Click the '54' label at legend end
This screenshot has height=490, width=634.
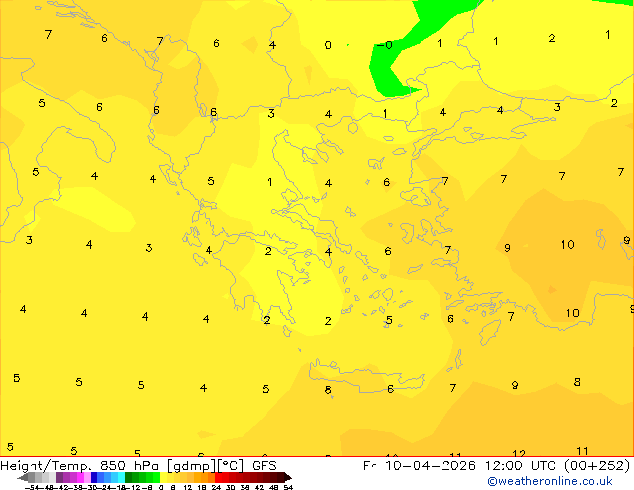coord(289,487)
